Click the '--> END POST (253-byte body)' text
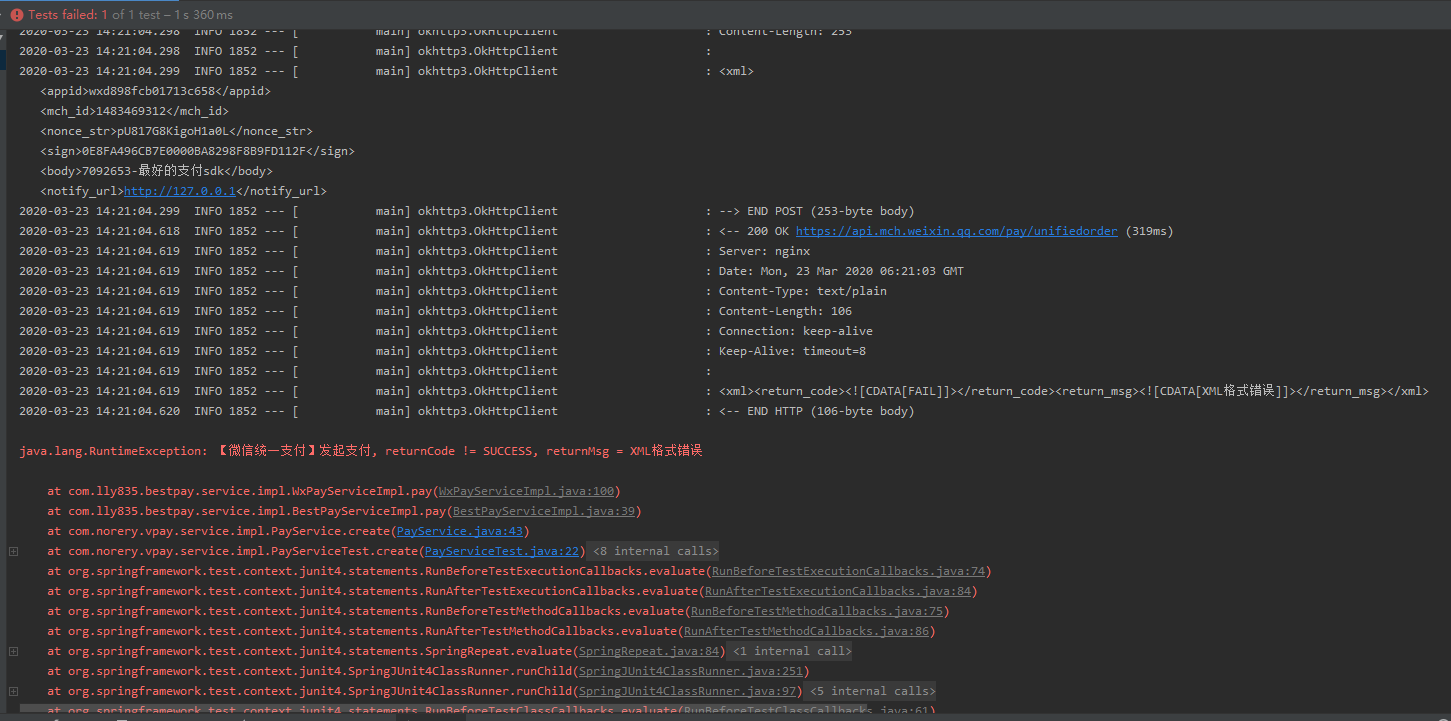 pyautogui.click(x=816, y=211)
